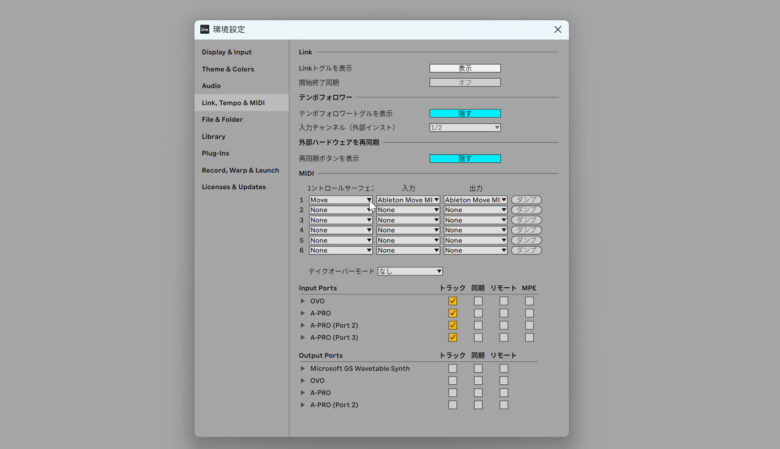The height and width of the screenshot is (449, 780).
Task: Enable リモート for A-PRO (Port 2) input
Action: click(x=504, y=325)
